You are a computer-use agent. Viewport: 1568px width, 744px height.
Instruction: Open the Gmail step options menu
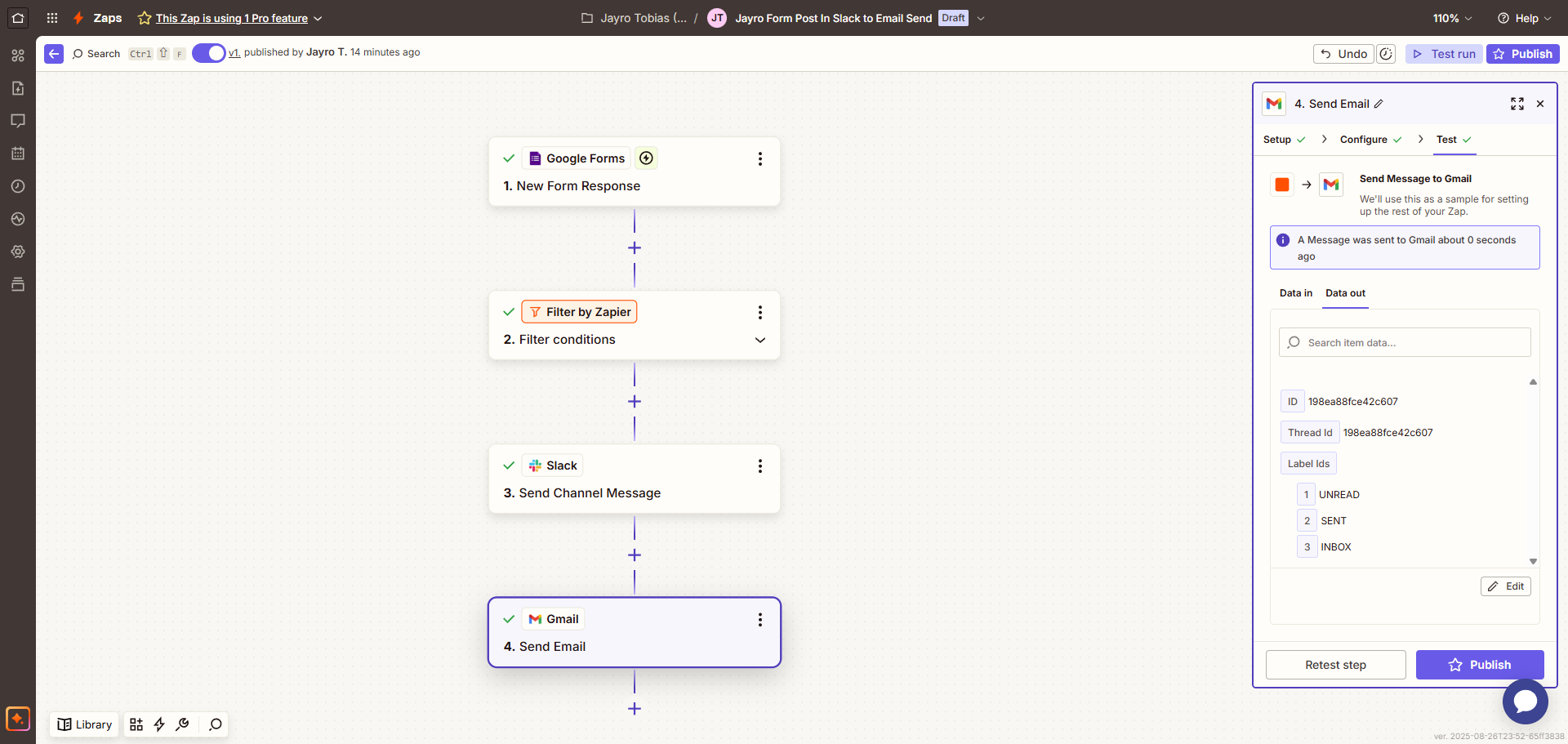[760, 619]
